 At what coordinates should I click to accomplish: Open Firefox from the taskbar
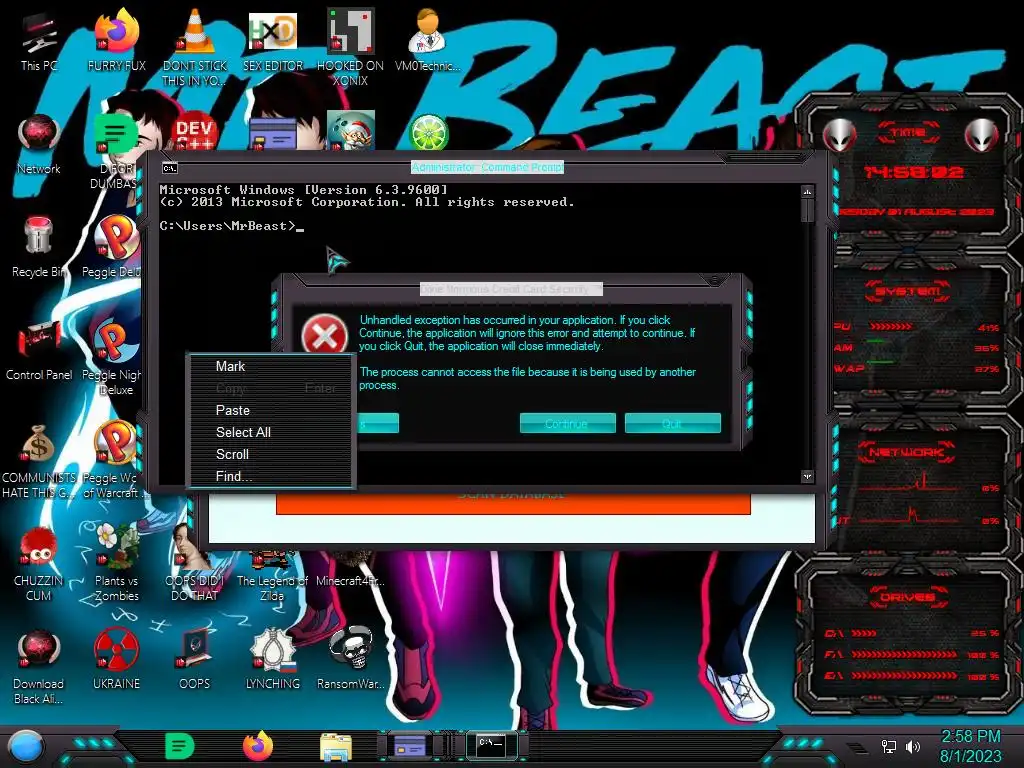pos(257,746)
